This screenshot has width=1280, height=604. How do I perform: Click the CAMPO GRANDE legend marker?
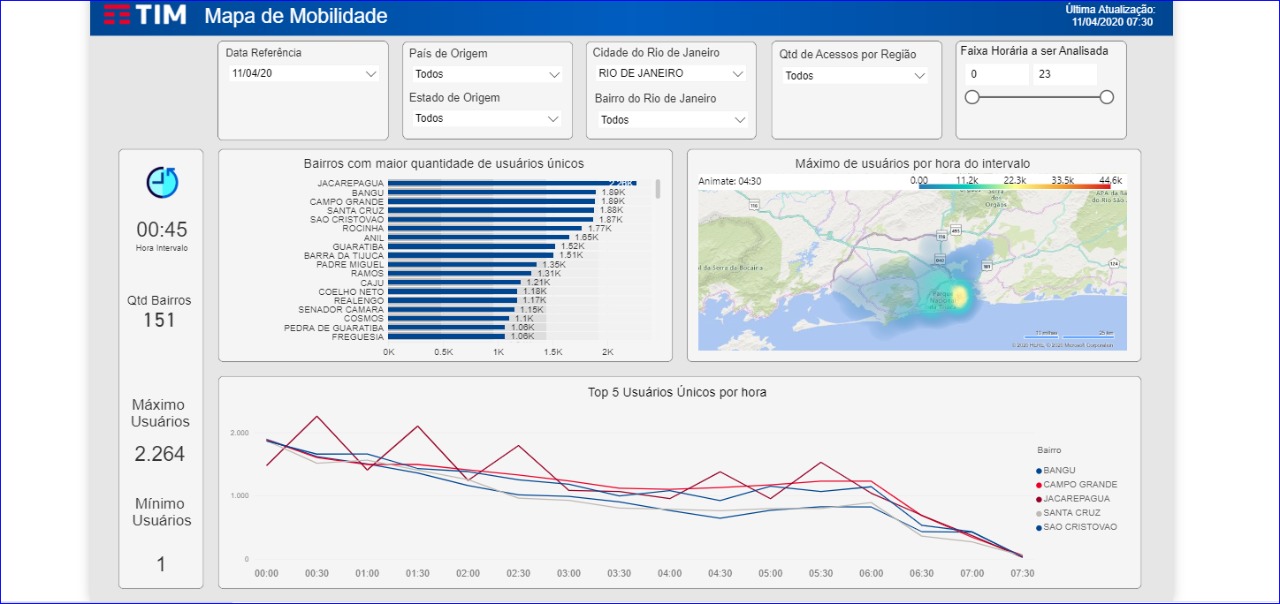tap(1039, 484)
